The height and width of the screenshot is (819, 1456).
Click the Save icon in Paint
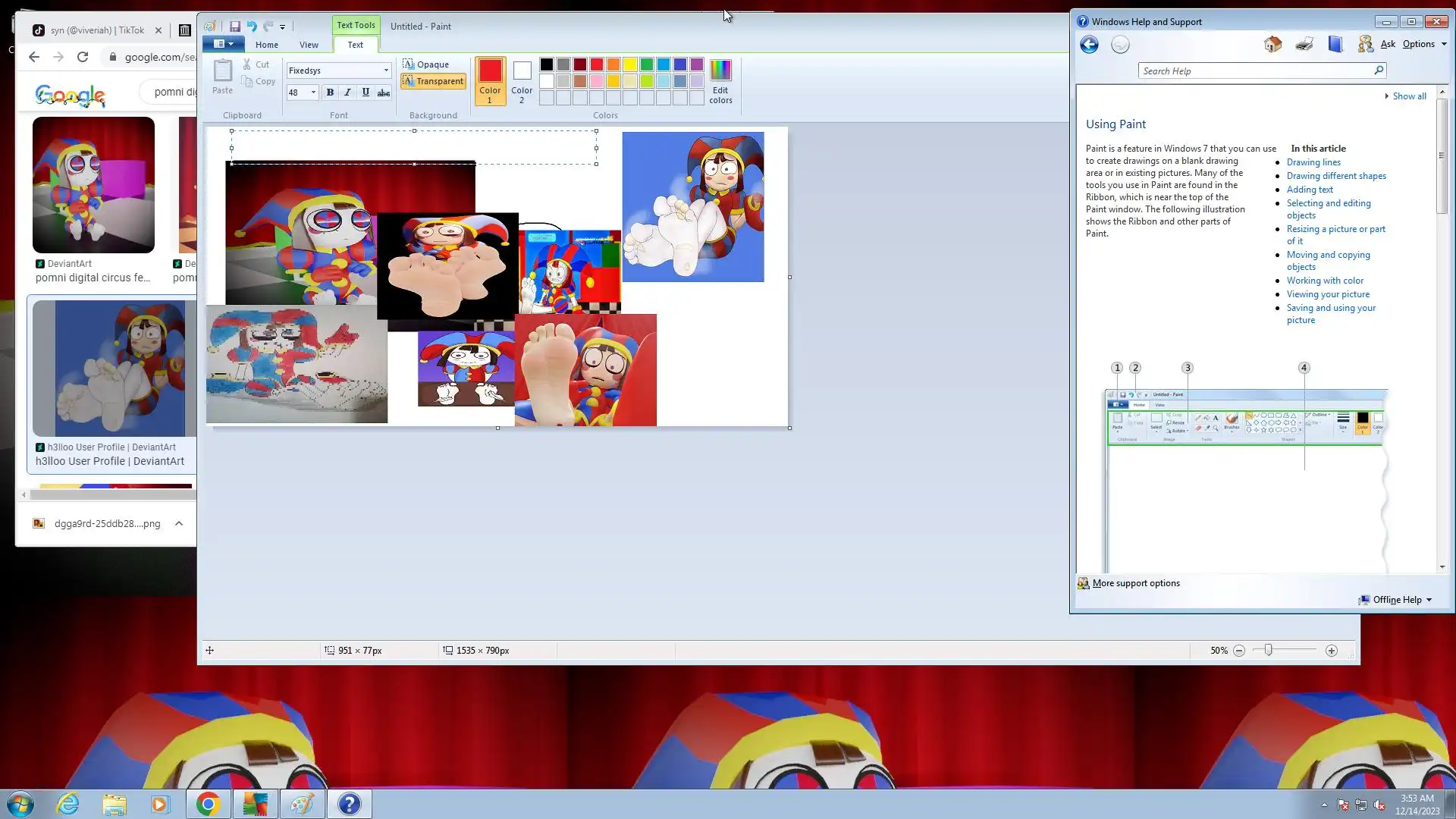click(235, 27)
